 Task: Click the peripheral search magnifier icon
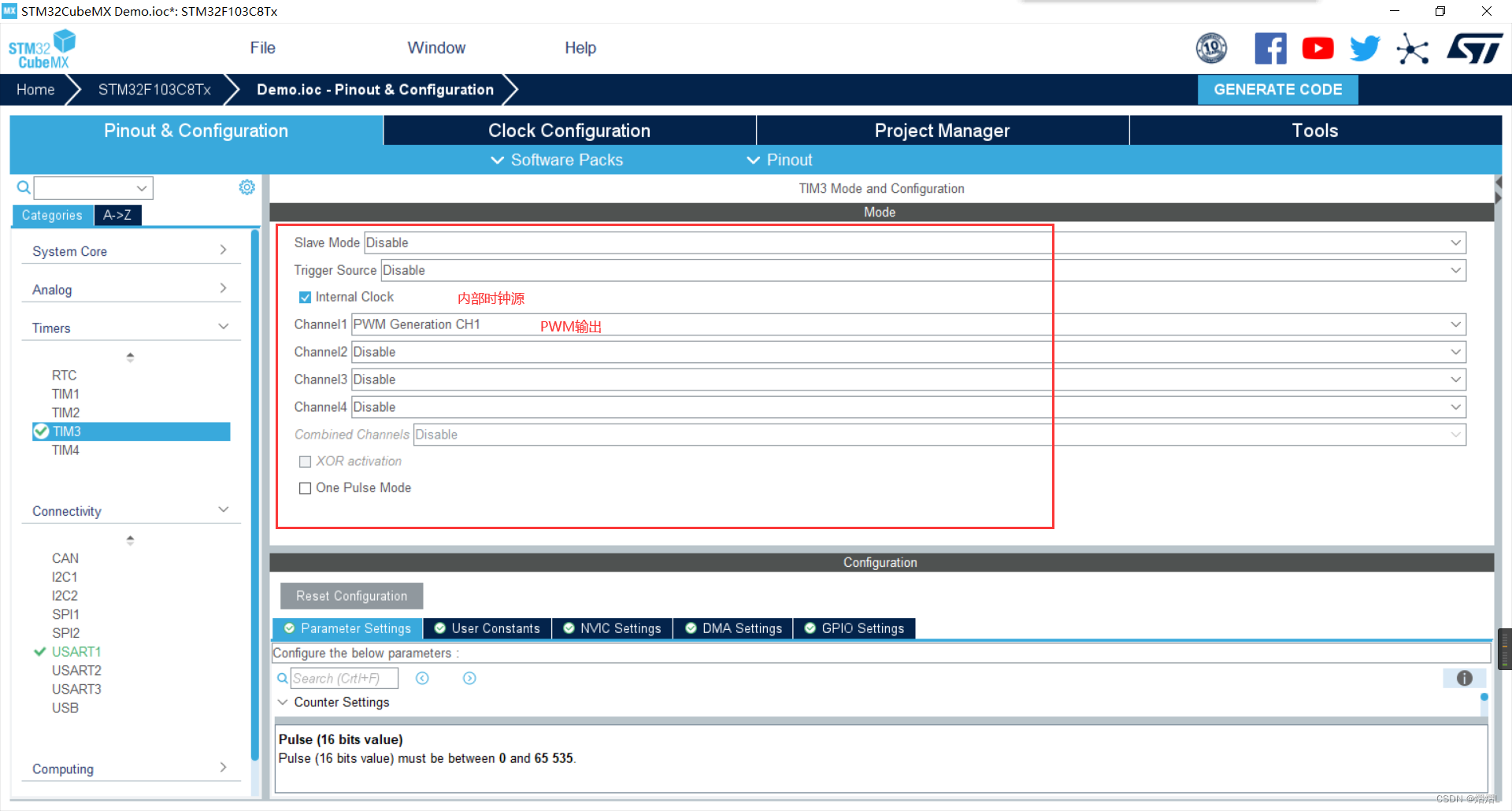[24, 187]
